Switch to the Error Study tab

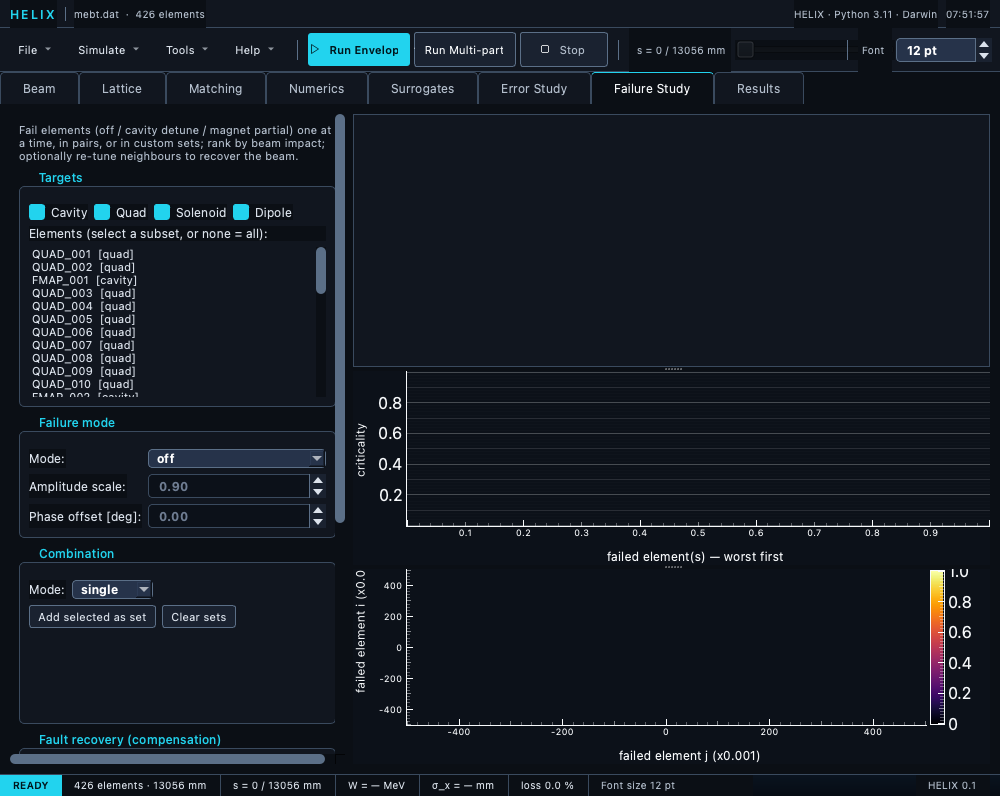pyautogui.click(x=534, y=89)
